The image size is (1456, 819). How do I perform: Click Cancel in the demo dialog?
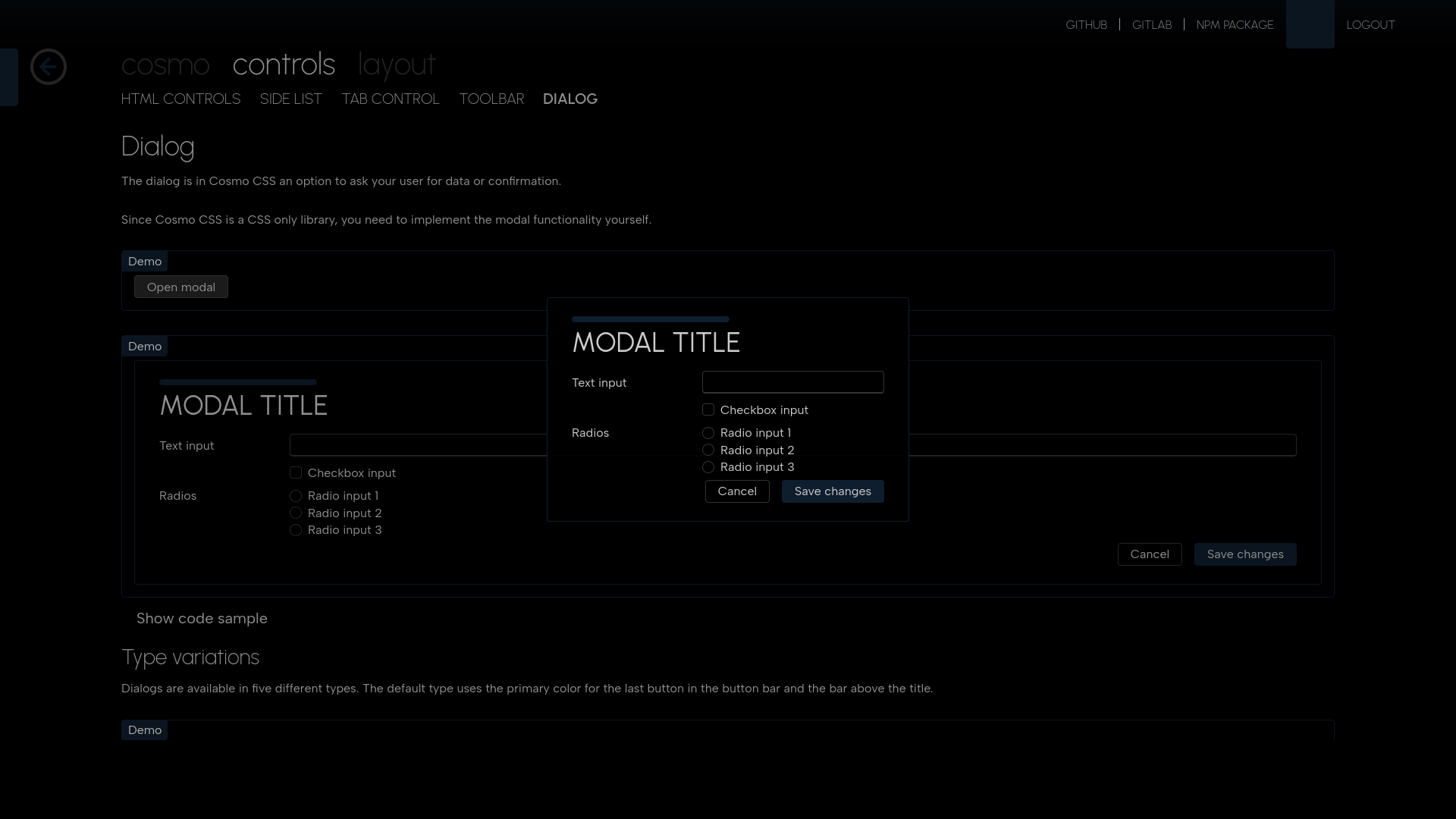(1150, 554)
